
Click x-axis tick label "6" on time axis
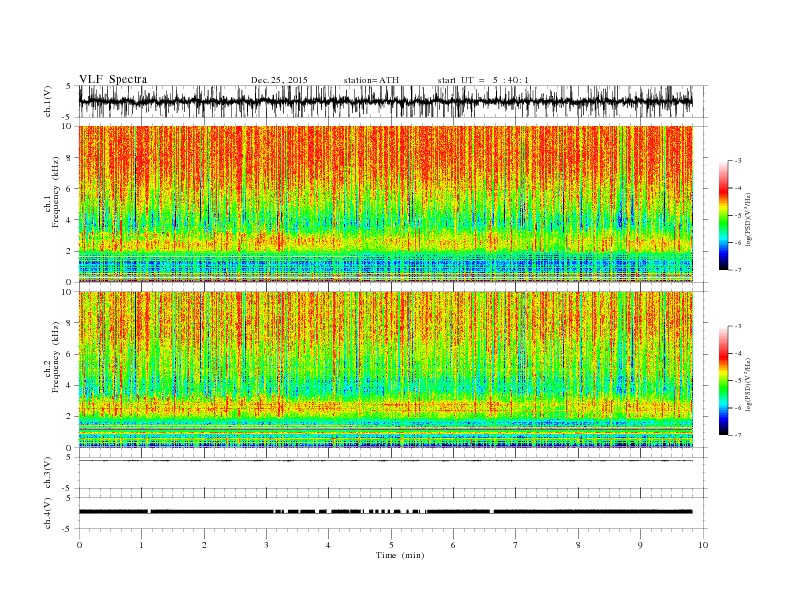(453, 545)
